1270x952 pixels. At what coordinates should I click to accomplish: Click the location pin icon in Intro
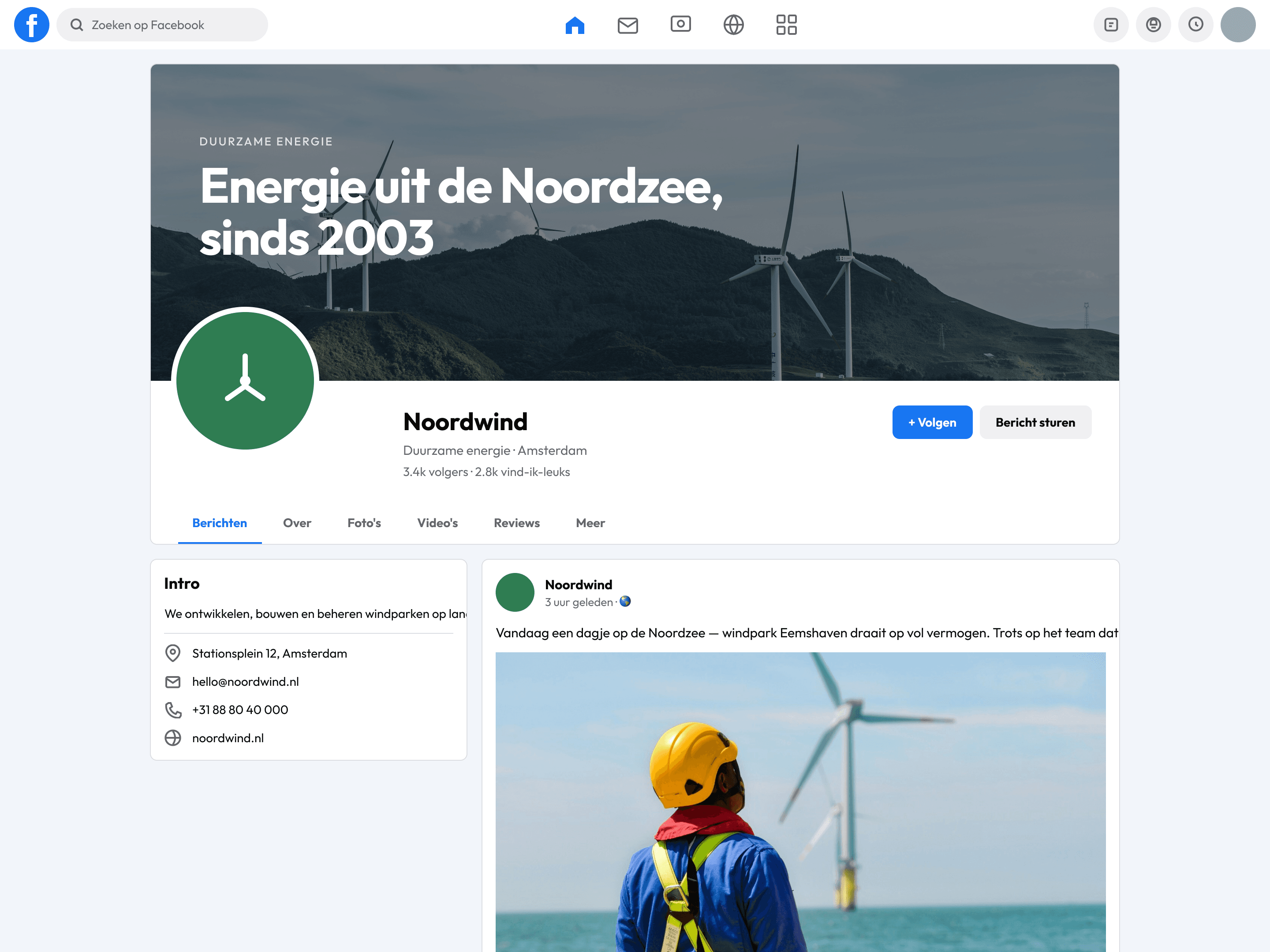[173, 653]
